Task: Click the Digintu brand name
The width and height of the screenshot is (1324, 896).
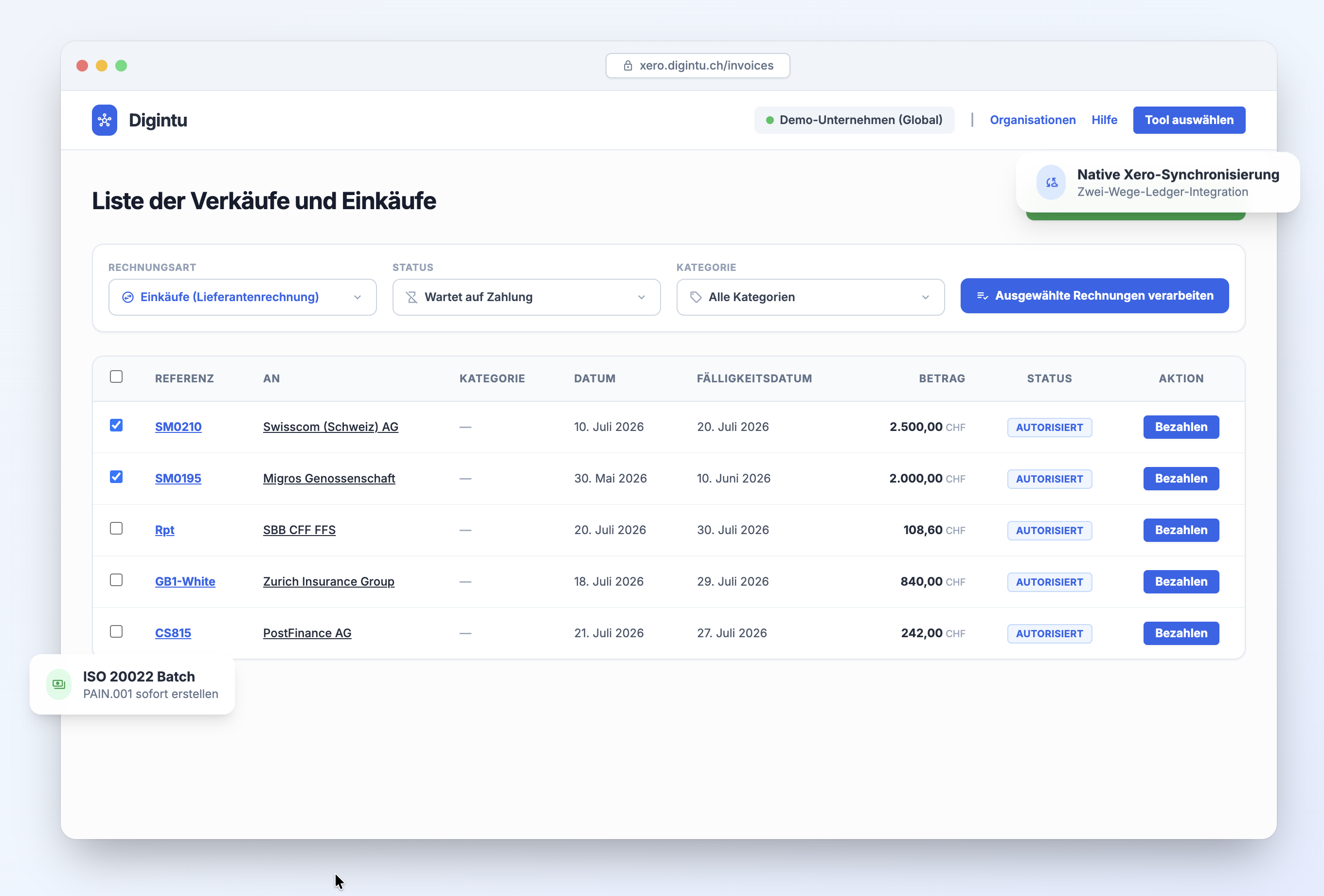Action: 158,120
